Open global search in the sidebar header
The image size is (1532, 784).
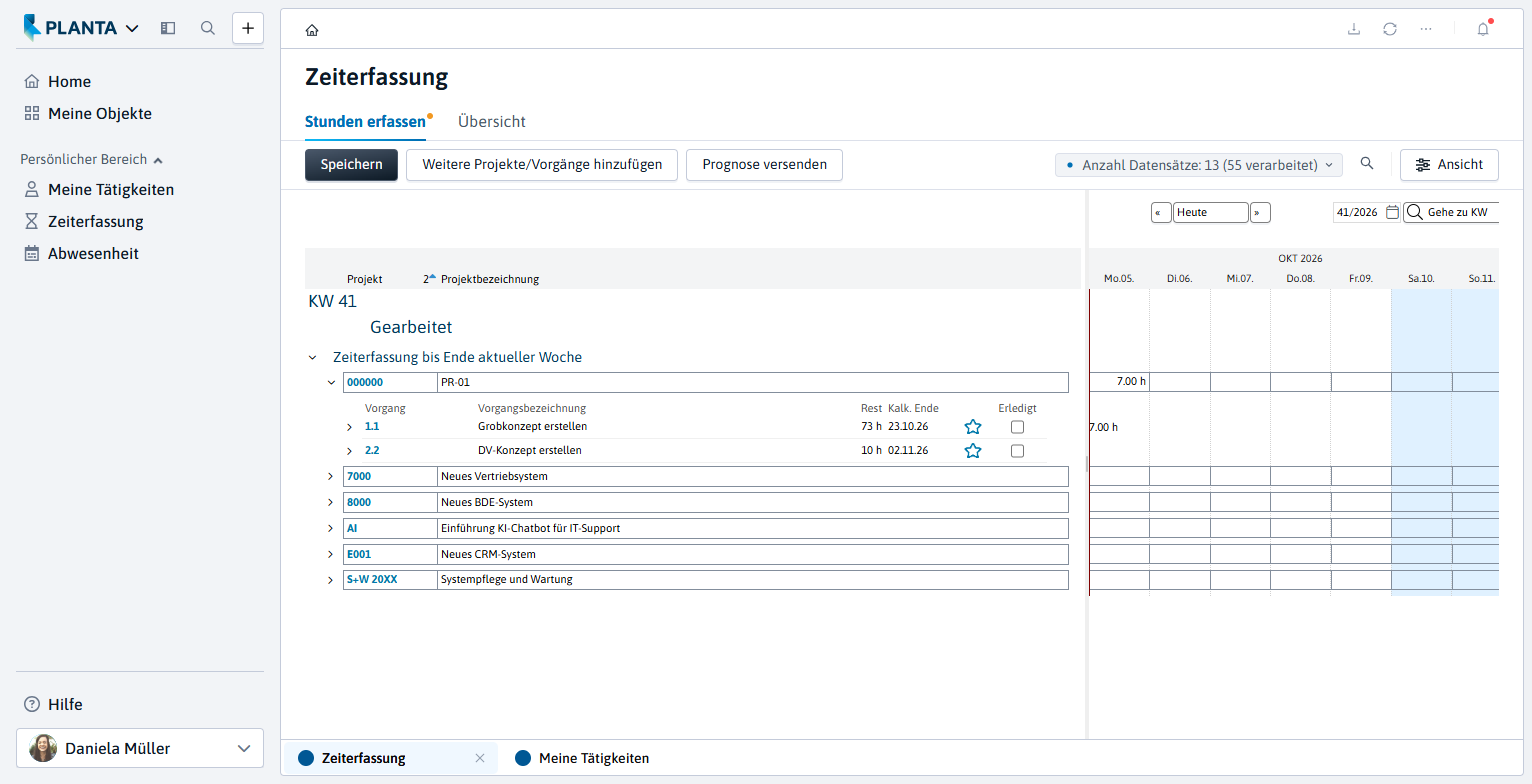[208, 28]
